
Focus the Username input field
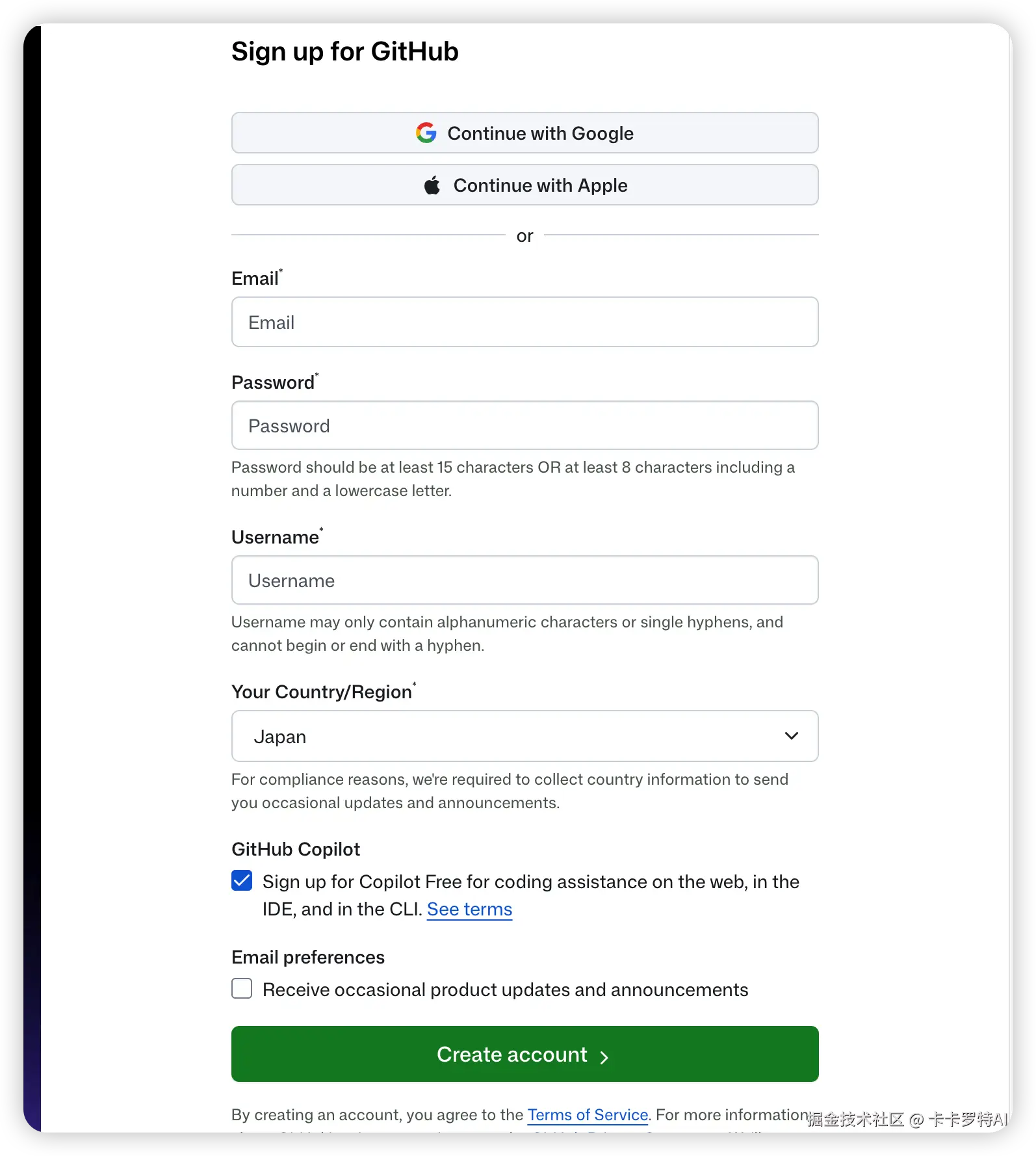(524, 580)
